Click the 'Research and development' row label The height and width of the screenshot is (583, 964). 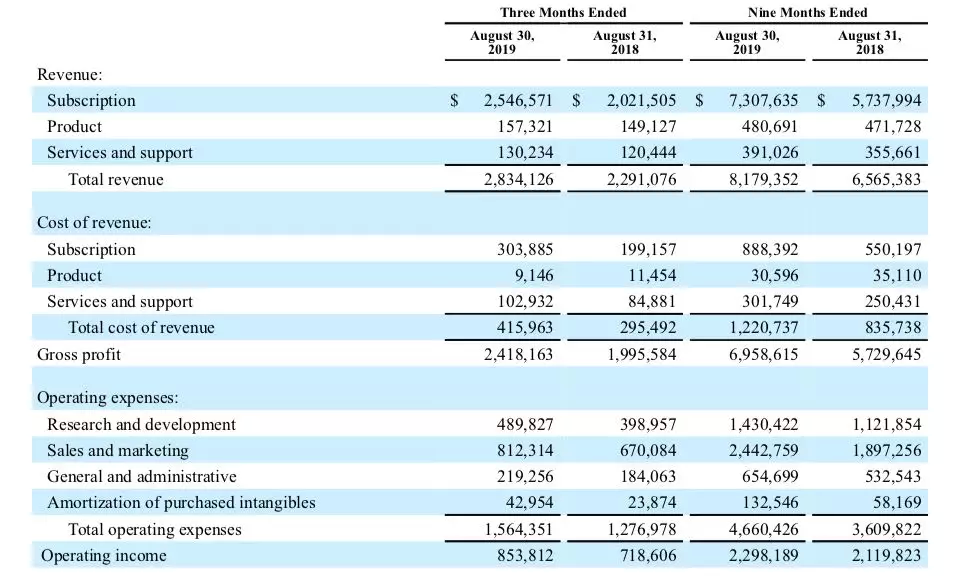click(x=141, y=425)
